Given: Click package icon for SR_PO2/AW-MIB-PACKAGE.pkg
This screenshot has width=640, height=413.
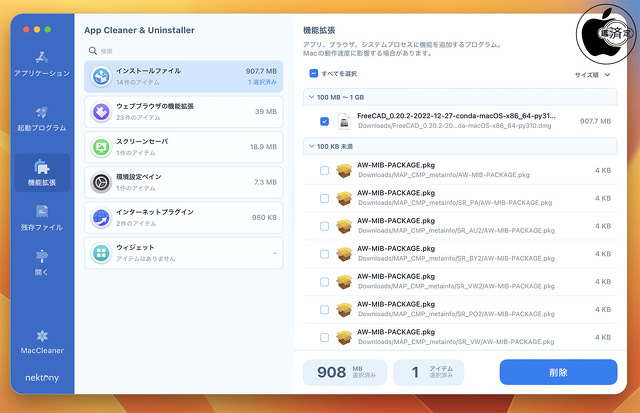Looking at the screenshot, I should coord(344,310).
